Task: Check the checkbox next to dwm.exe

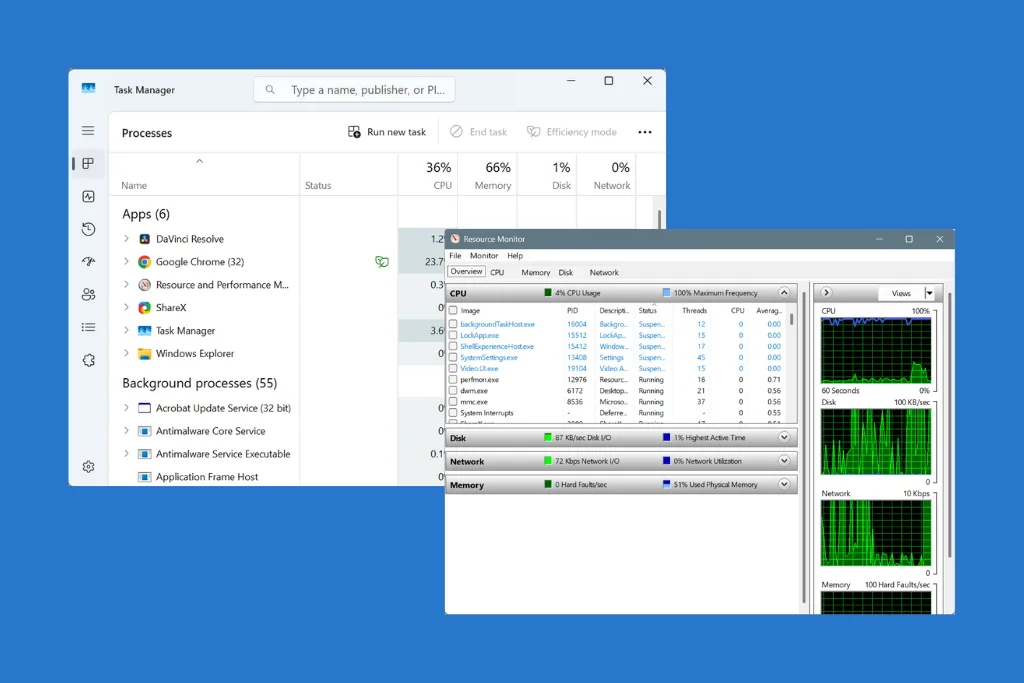Action: (452, 391)
